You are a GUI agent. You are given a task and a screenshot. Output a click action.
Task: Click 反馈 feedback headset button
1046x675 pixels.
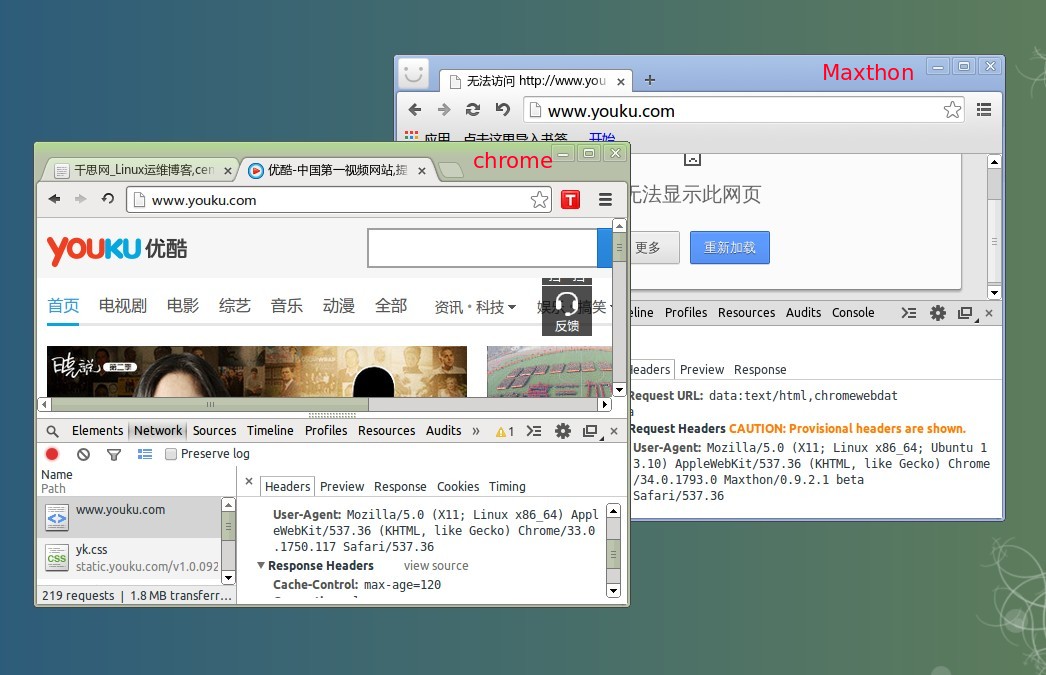[567, 311]
